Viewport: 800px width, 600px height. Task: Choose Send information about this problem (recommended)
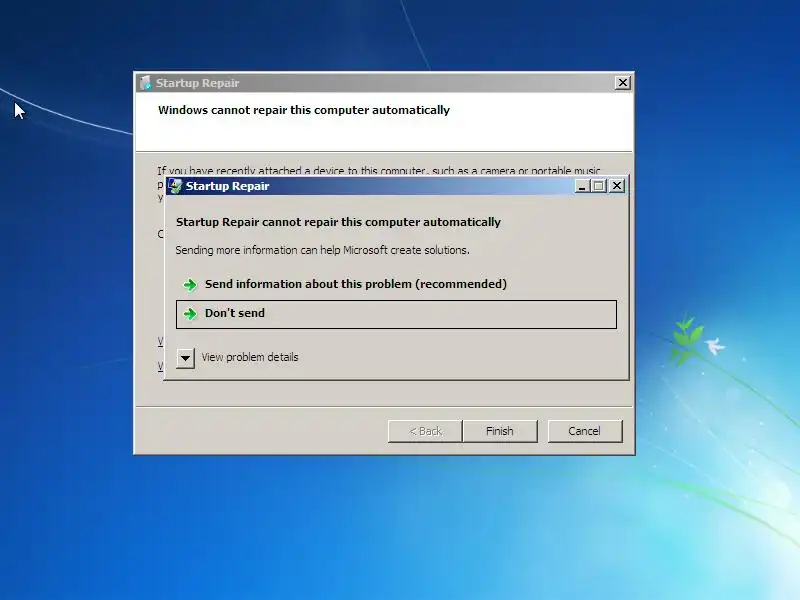point(396,284)
